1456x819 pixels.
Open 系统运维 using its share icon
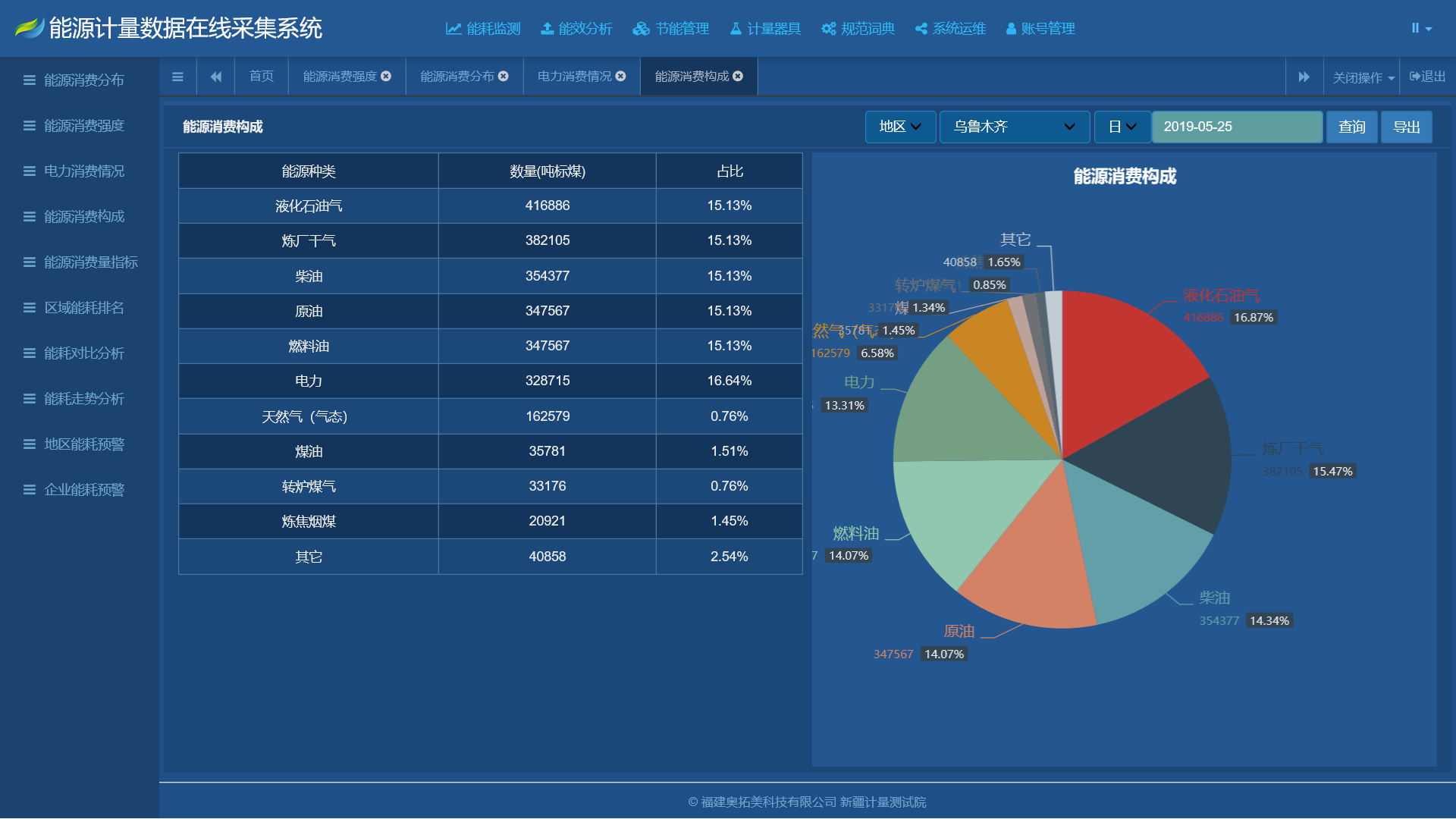click(921, 28)
